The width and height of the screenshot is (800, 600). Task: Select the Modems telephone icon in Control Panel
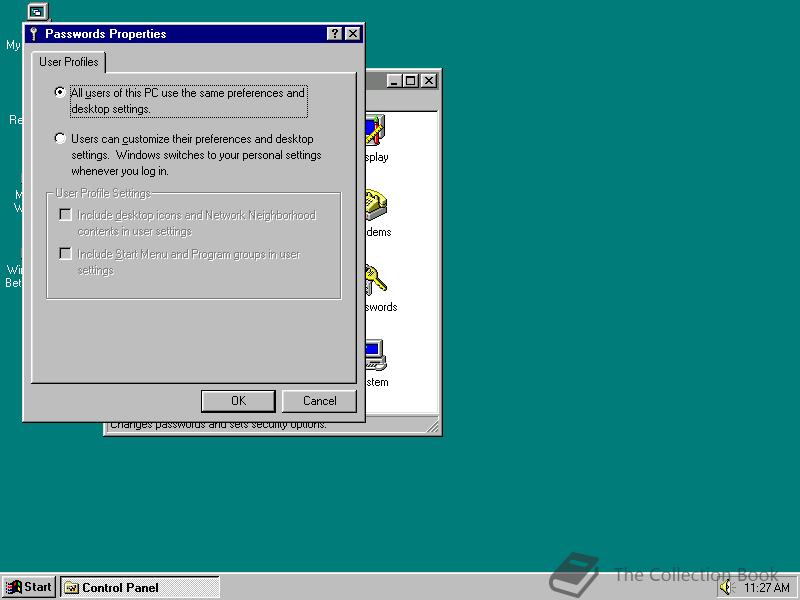[x=376, y=205]
